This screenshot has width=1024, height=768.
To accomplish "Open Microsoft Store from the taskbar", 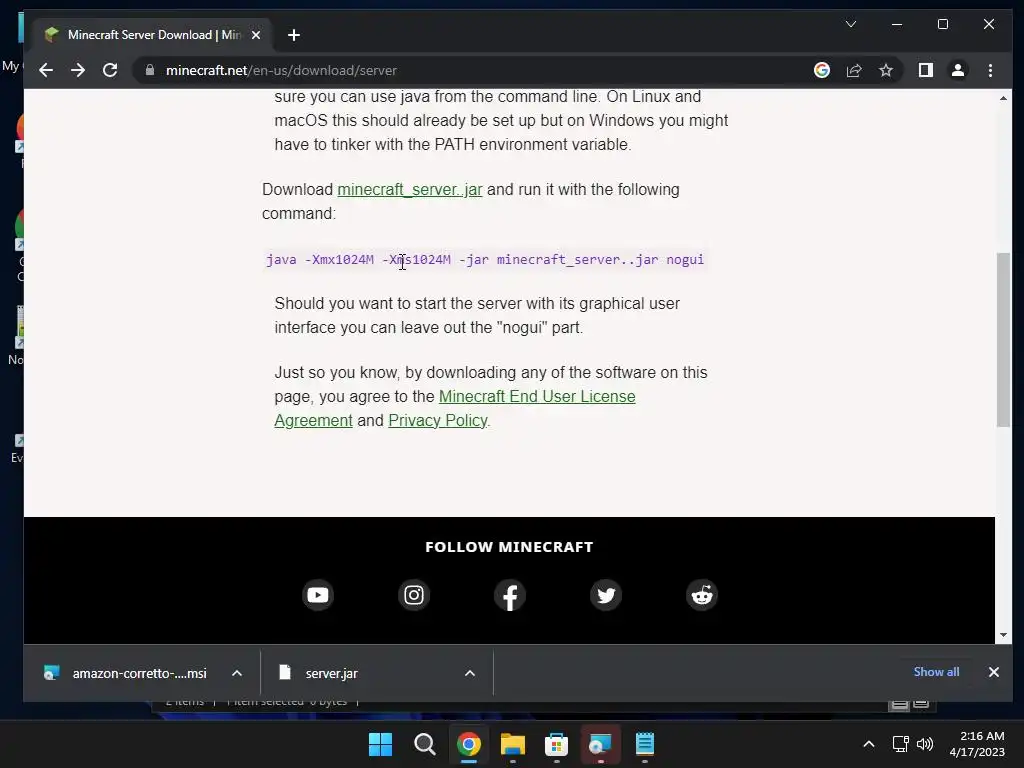I will pyautogui.click(x=556, y=744).
